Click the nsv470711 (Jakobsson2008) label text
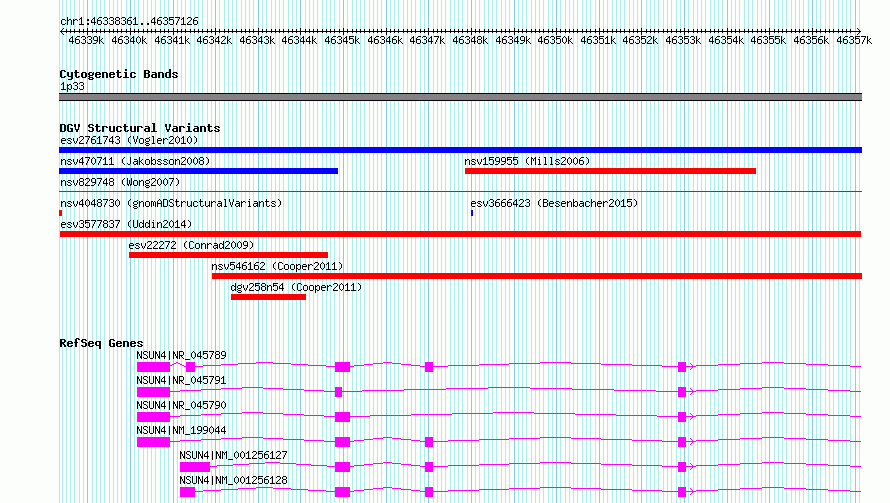Screen dimensions: 890x503 (135, 161)
